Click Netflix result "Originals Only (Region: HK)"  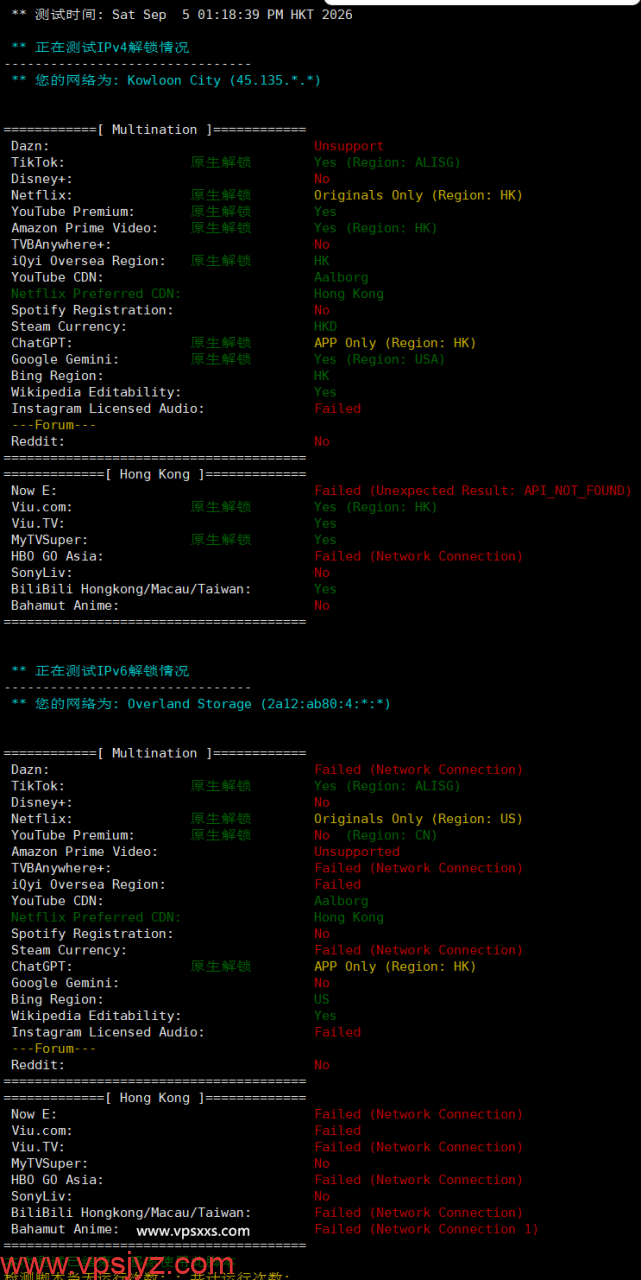click(418, 195)
